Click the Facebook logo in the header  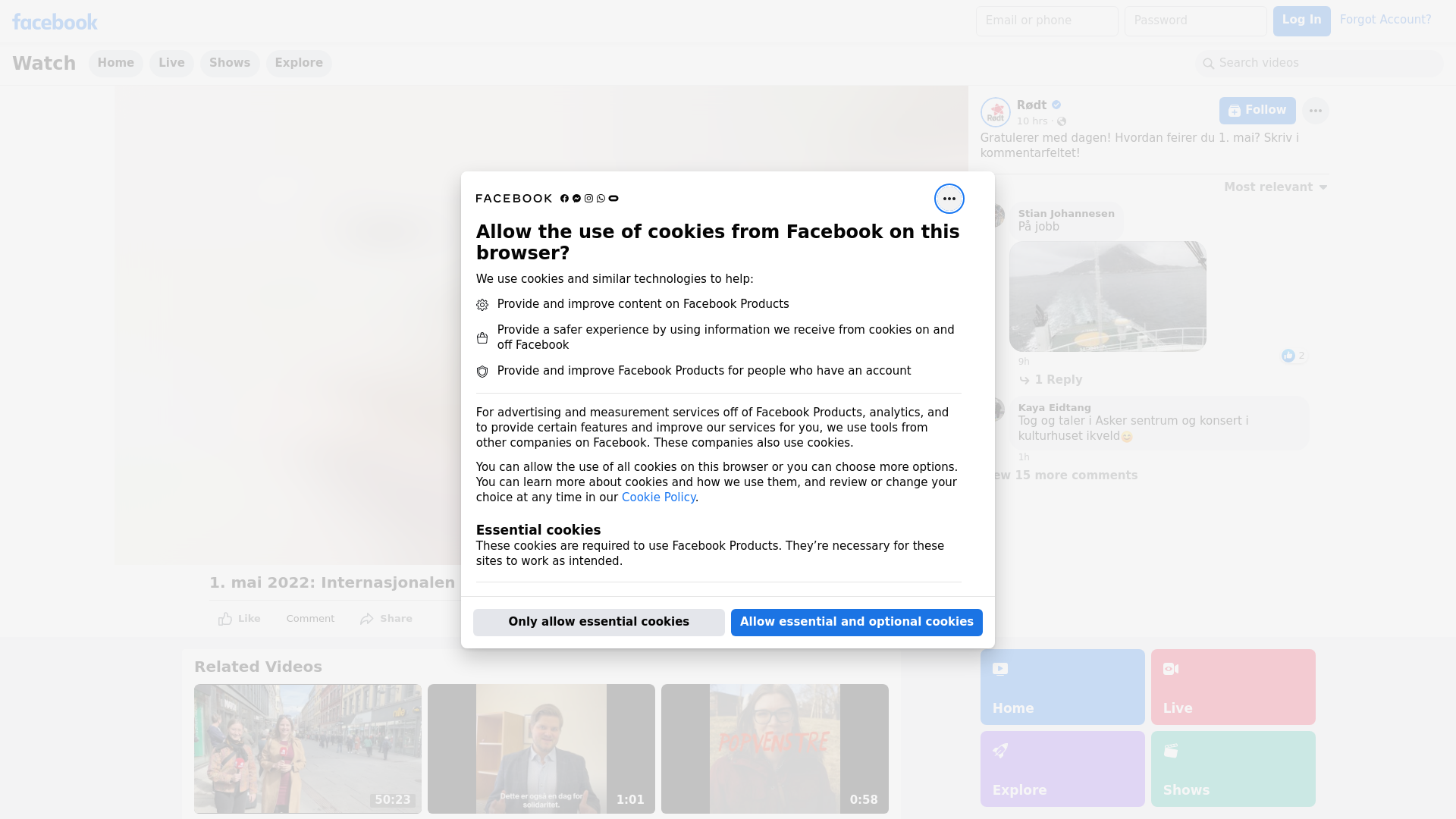click(55, 22)
